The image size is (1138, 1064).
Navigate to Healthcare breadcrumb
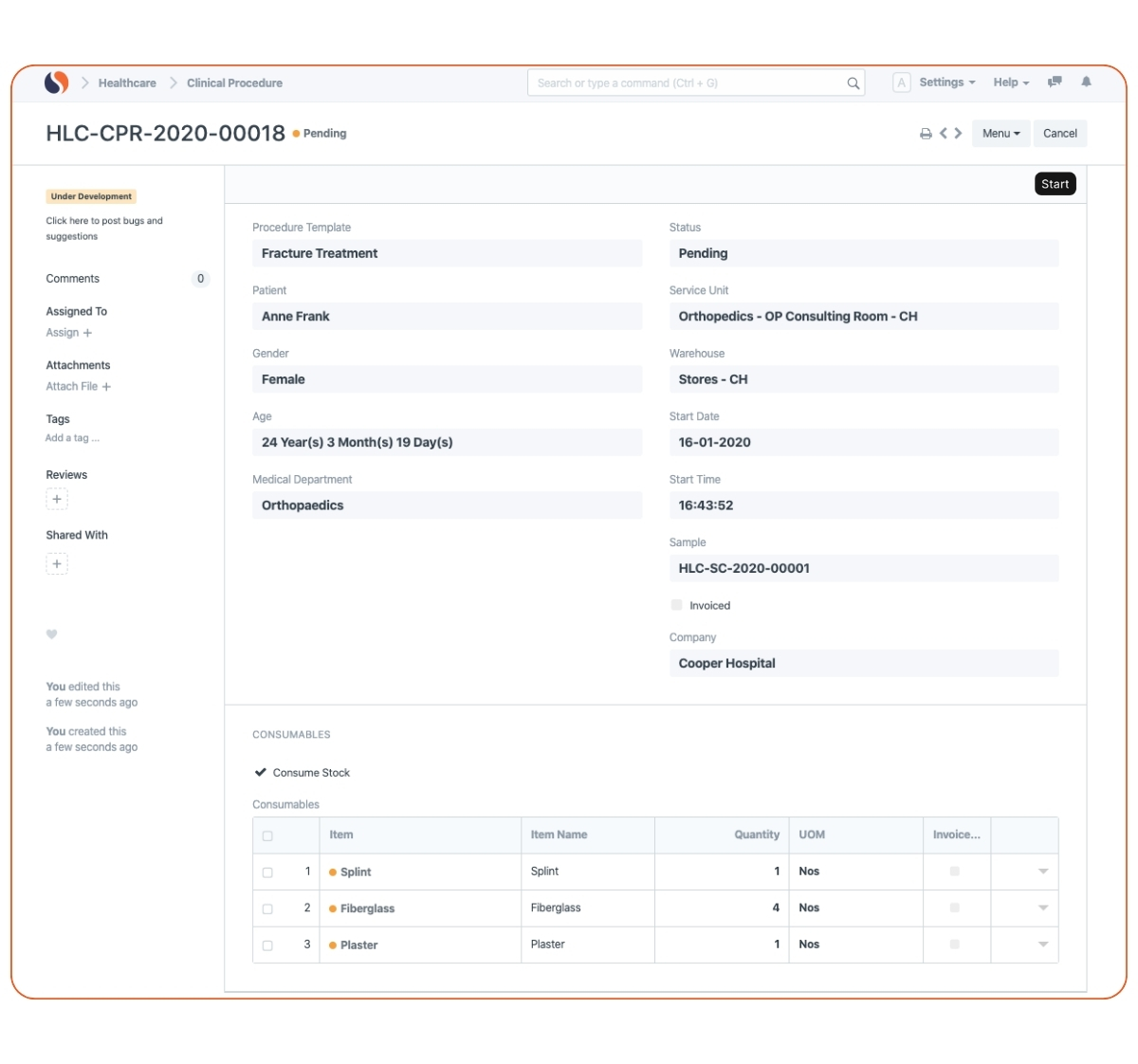click(127, 83)
